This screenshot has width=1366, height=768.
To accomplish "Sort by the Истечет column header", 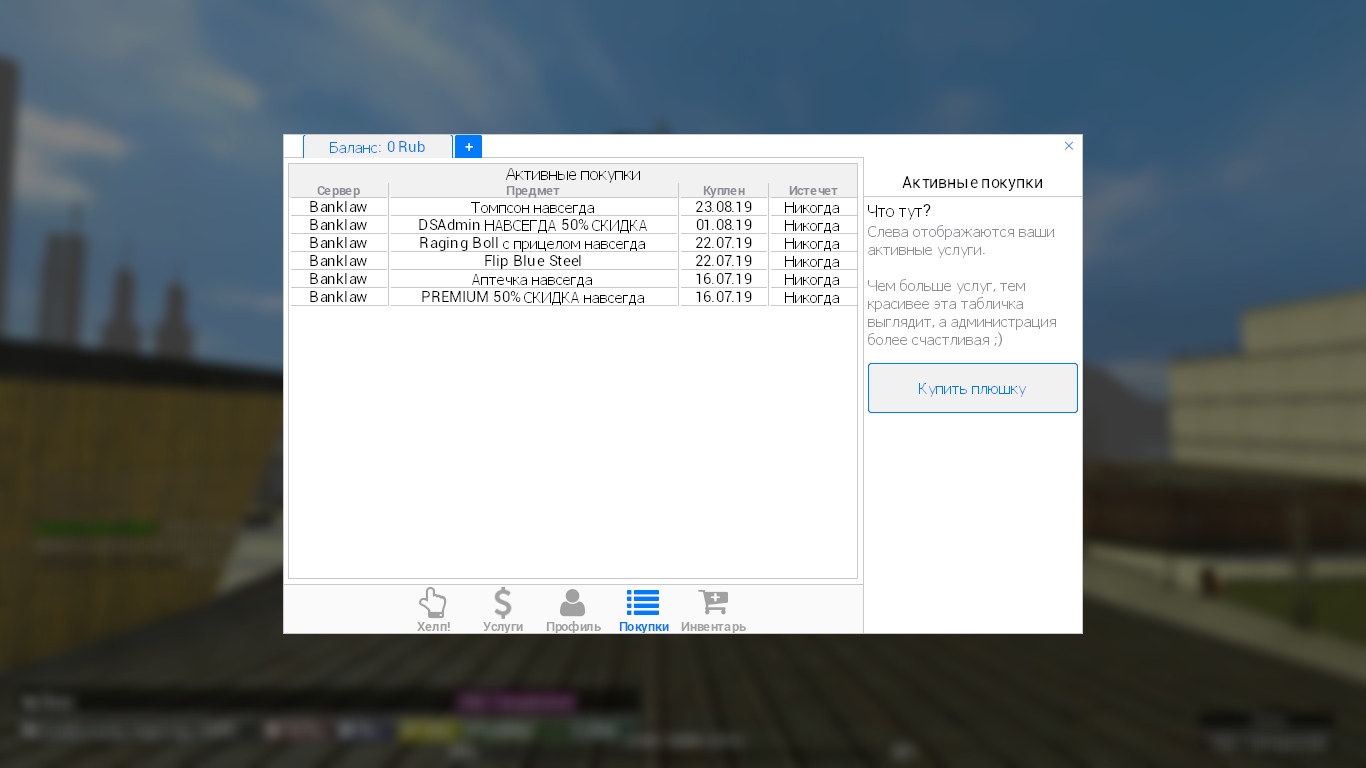I will click(x=813, y=190).
